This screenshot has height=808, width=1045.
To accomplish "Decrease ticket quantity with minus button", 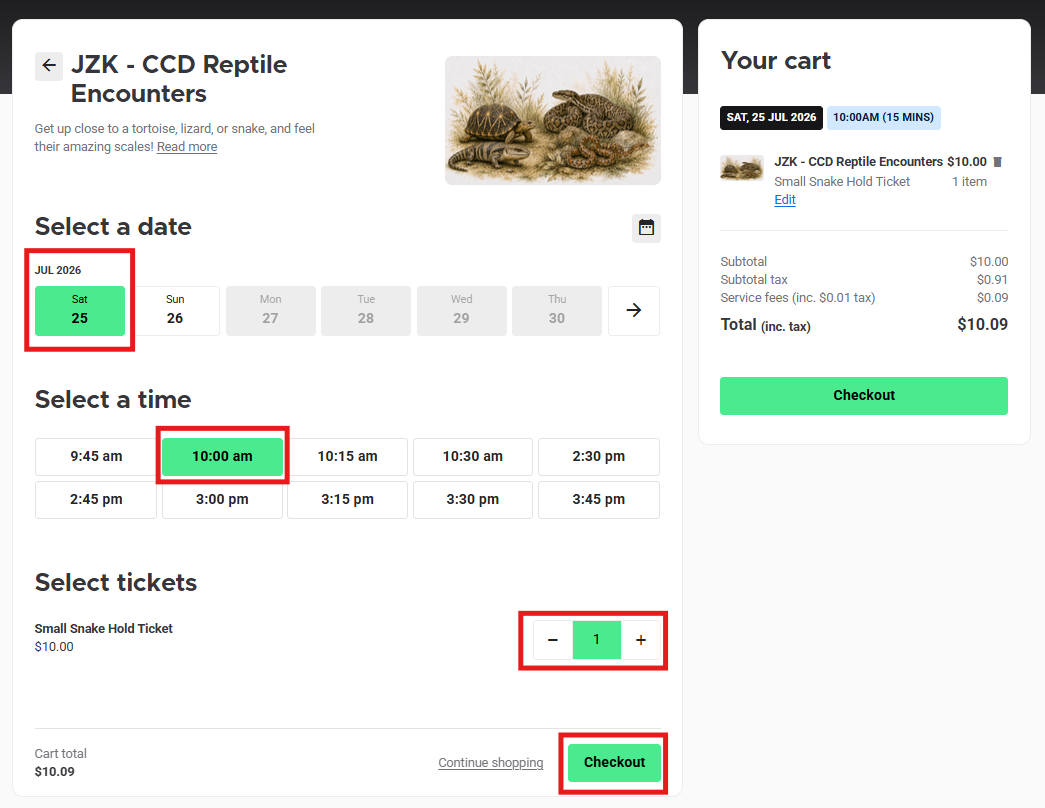I will pyautogui.click(x=552, y=640).
